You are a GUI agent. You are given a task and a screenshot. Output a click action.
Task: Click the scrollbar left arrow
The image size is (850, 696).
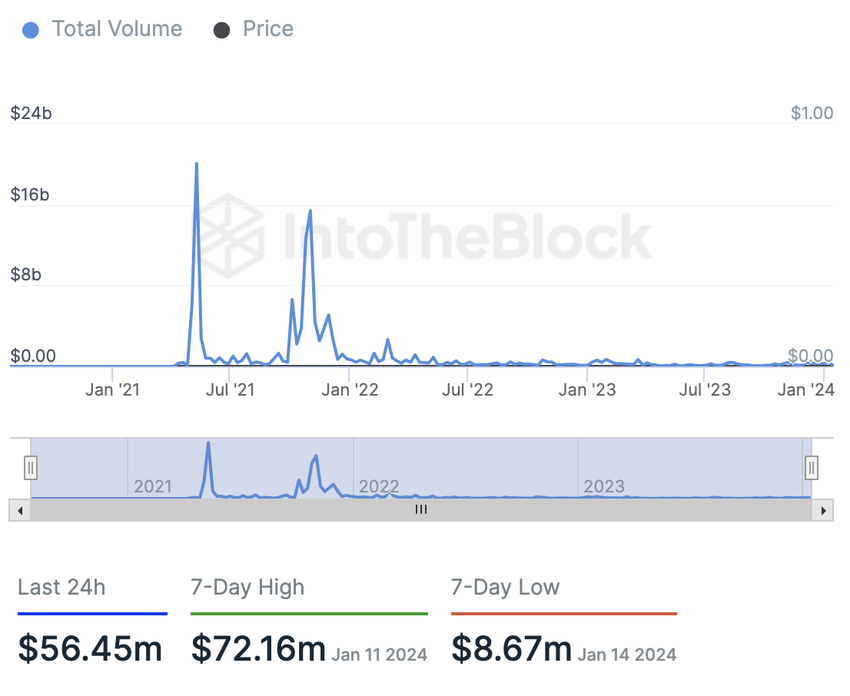pyautogui.click(x=16, y=510)
